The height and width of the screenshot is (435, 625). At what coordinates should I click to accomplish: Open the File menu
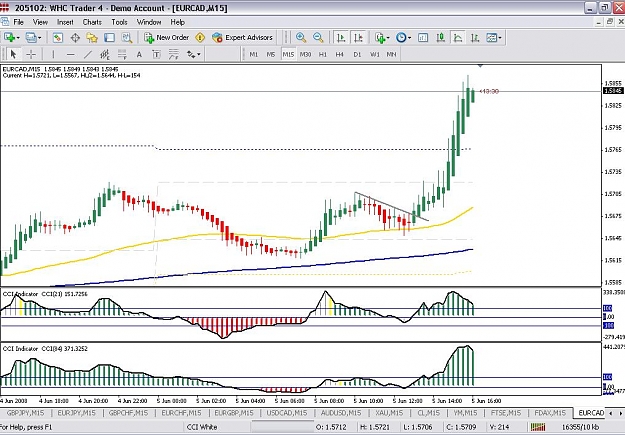click(x=18, y=22)
